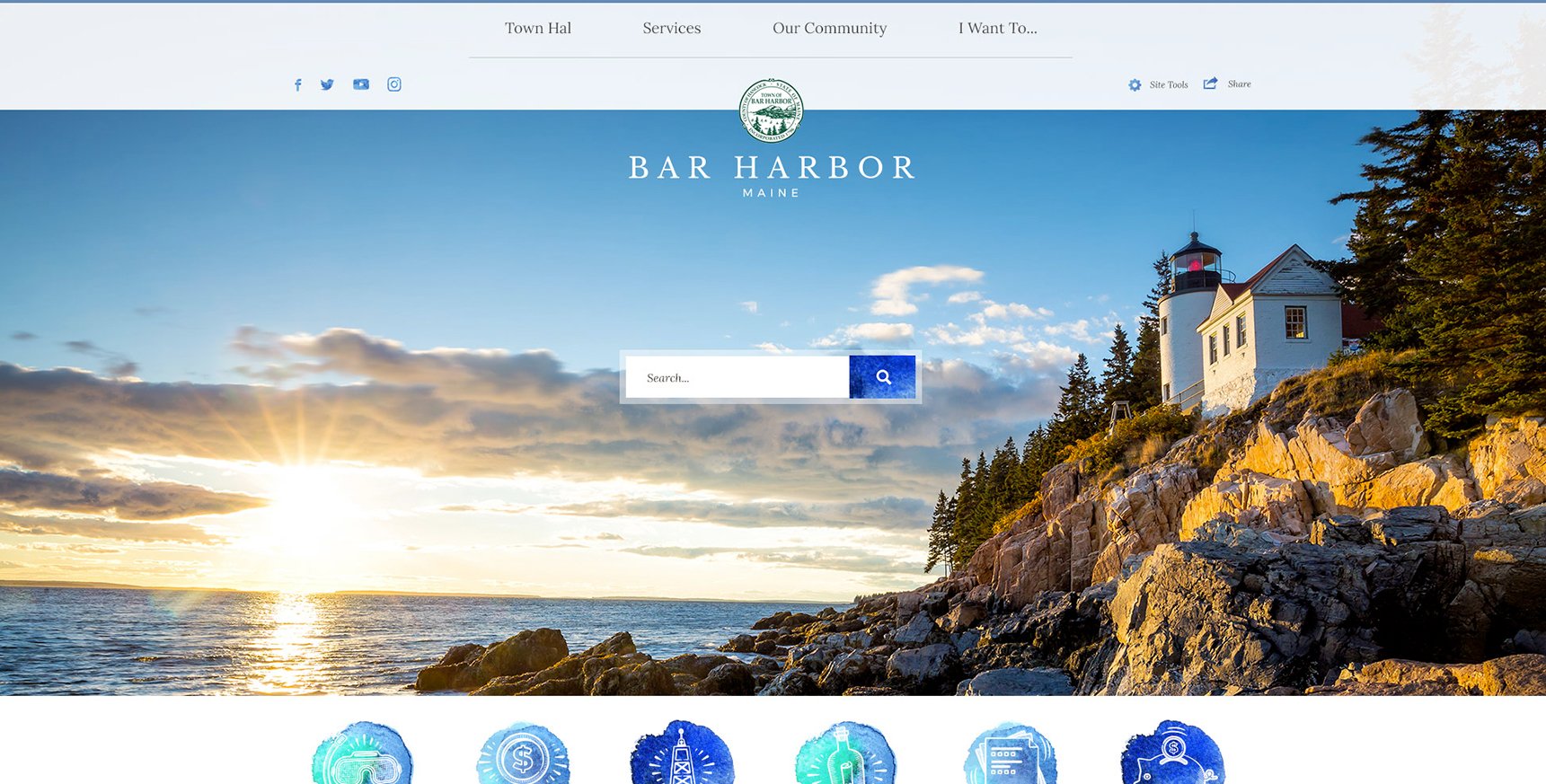
Task: Click the Site Tools link text
Action: (x=1169, y=84)
